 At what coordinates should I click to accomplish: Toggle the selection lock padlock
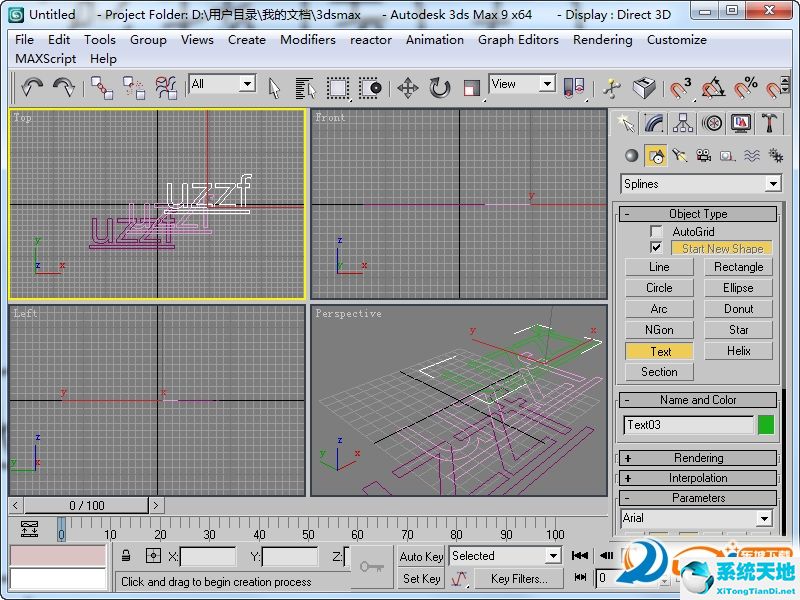(x=126, y=556)
